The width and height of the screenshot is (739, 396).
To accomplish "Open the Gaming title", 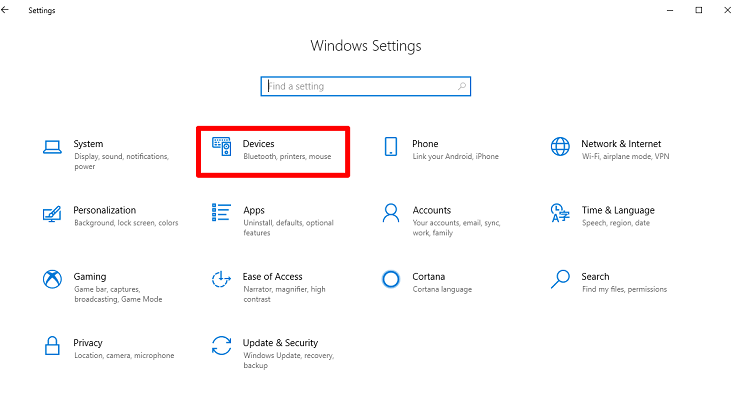I will pyautogui.click(x=90, y=277).
